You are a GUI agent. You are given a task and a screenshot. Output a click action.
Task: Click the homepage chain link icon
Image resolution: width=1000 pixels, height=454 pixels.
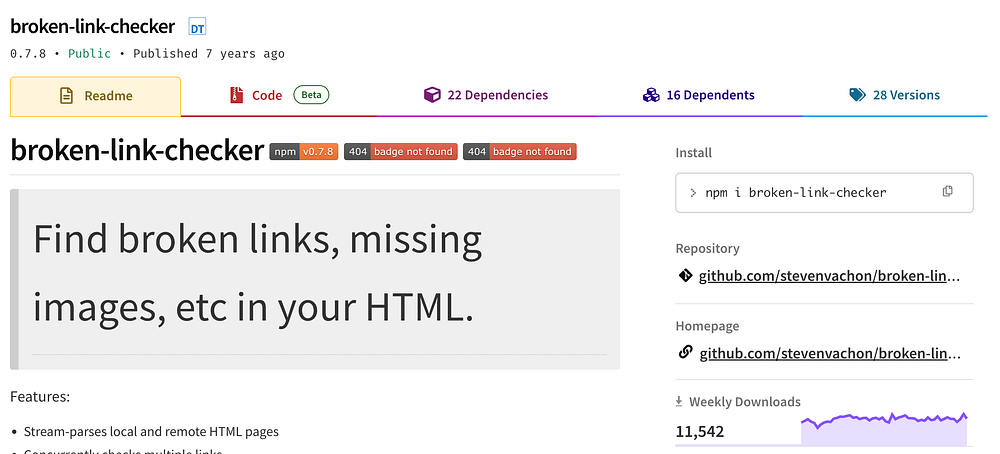pos(685,352)
